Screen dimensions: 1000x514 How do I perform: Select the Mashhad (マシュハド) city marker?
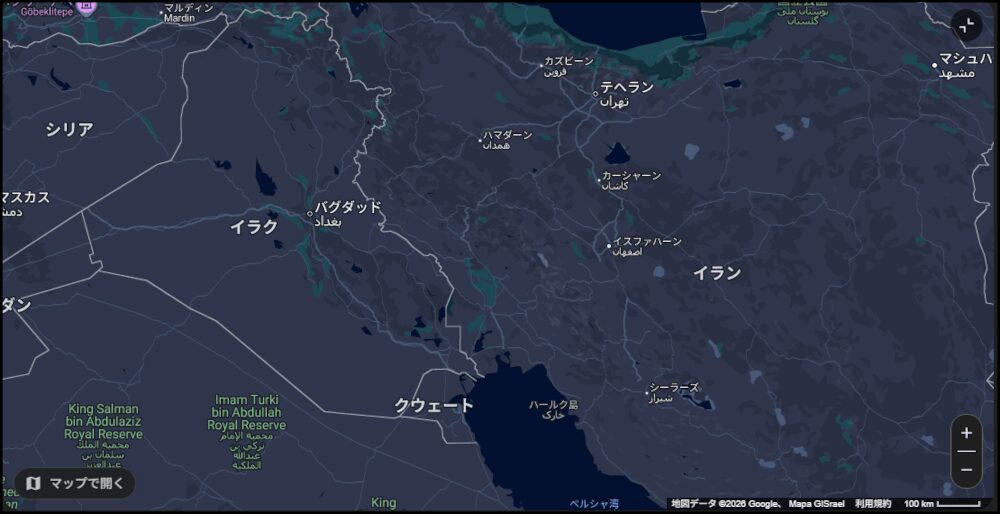pyautogui.click(x=935, y=66)
